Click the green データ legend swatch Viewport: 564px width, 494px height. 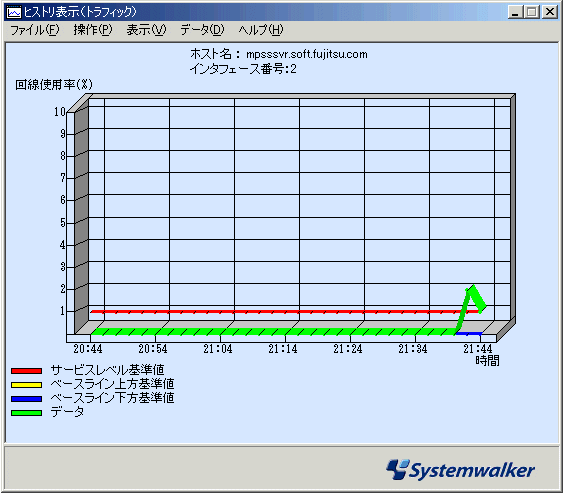[x=26, y=413]
